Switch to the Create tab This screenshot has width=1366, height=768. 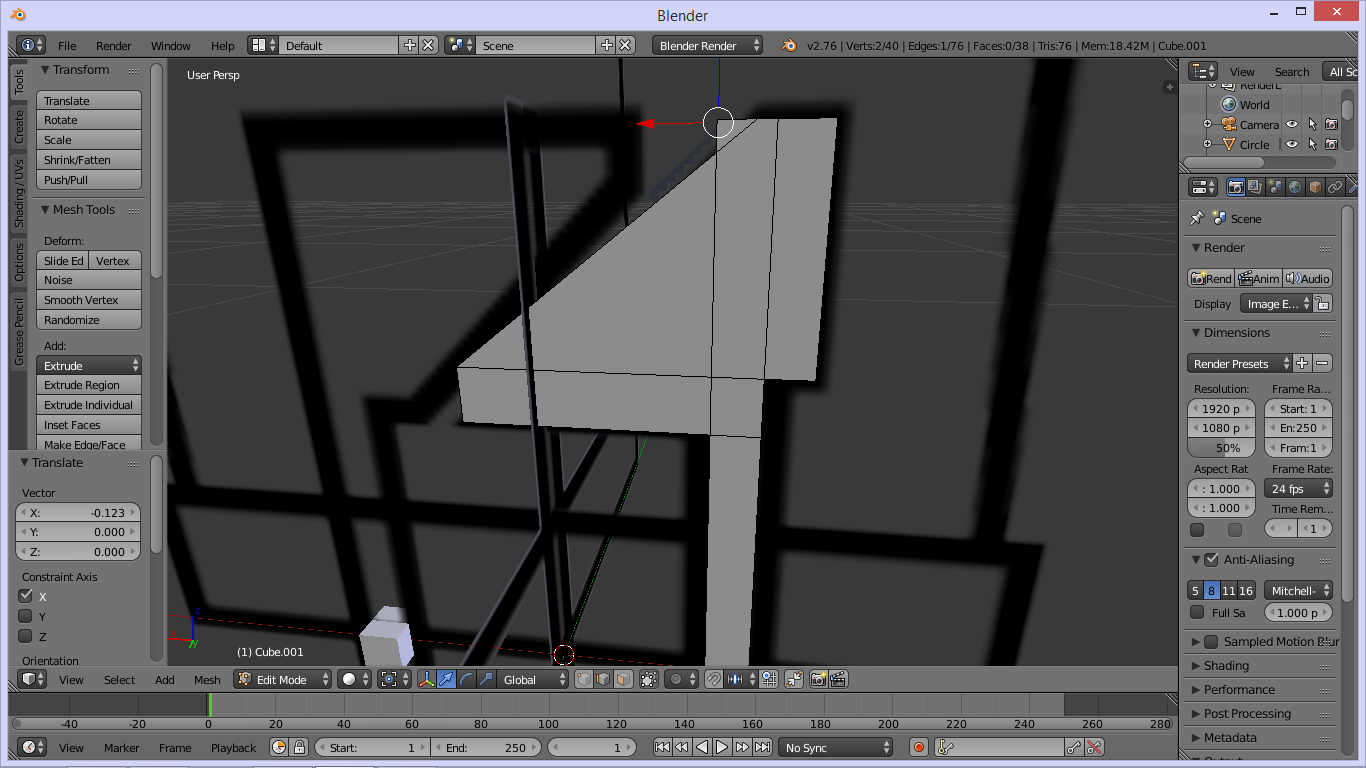pyautogui.click(x=19, y=126)
